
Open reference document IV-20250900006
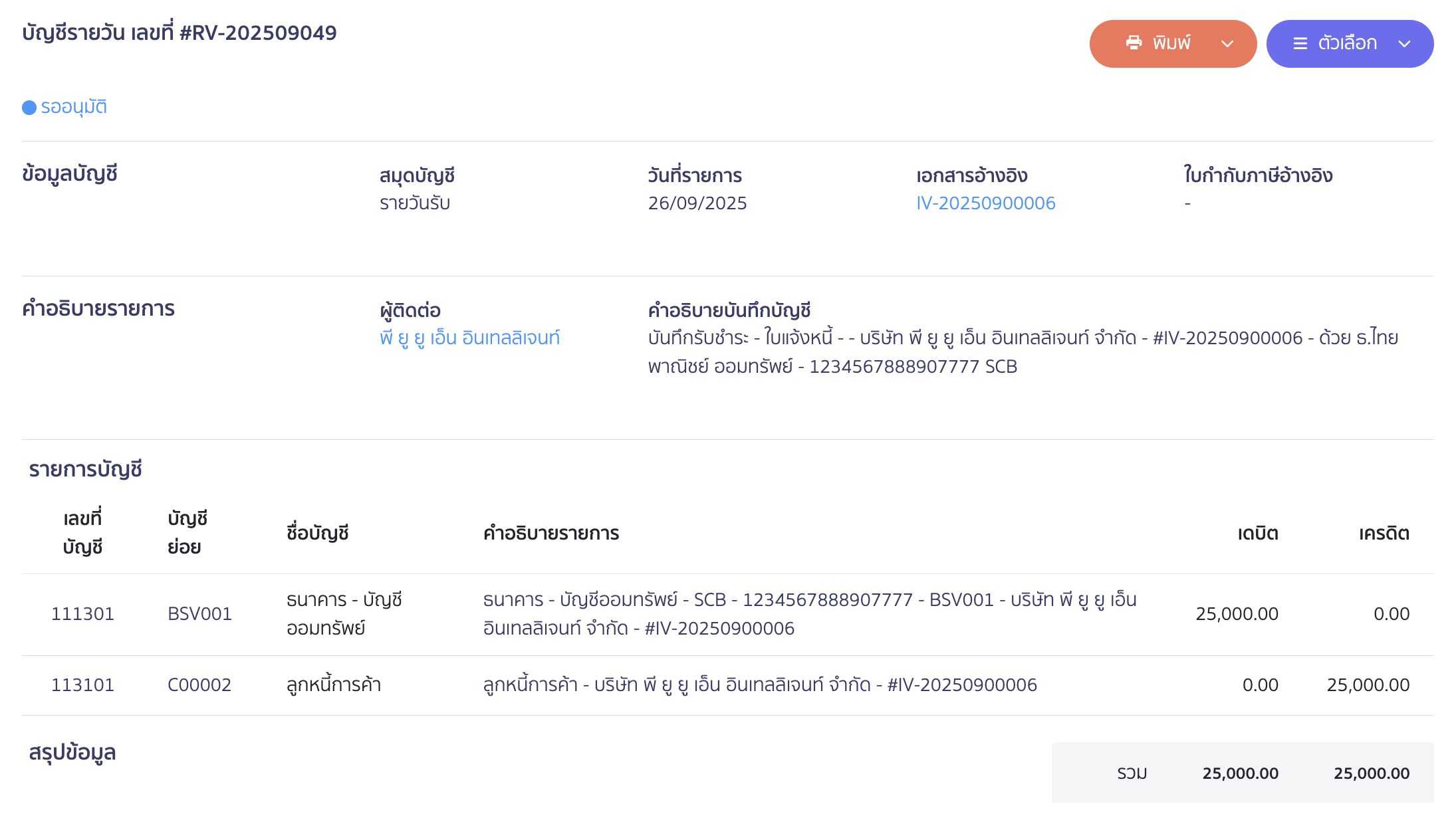pos(986,203)
